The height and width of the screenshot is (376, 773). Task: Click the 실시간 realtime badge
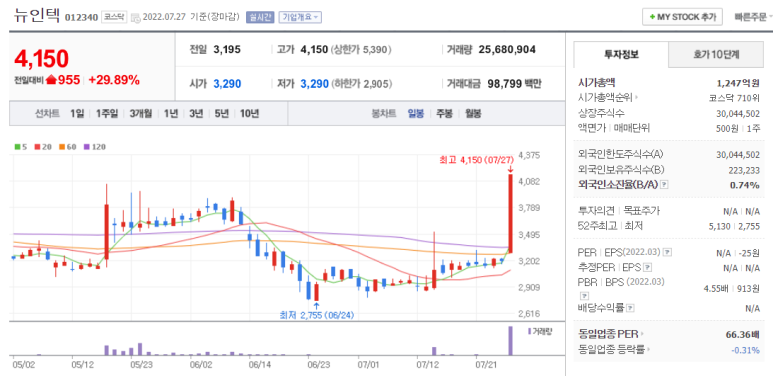point(259,17)
